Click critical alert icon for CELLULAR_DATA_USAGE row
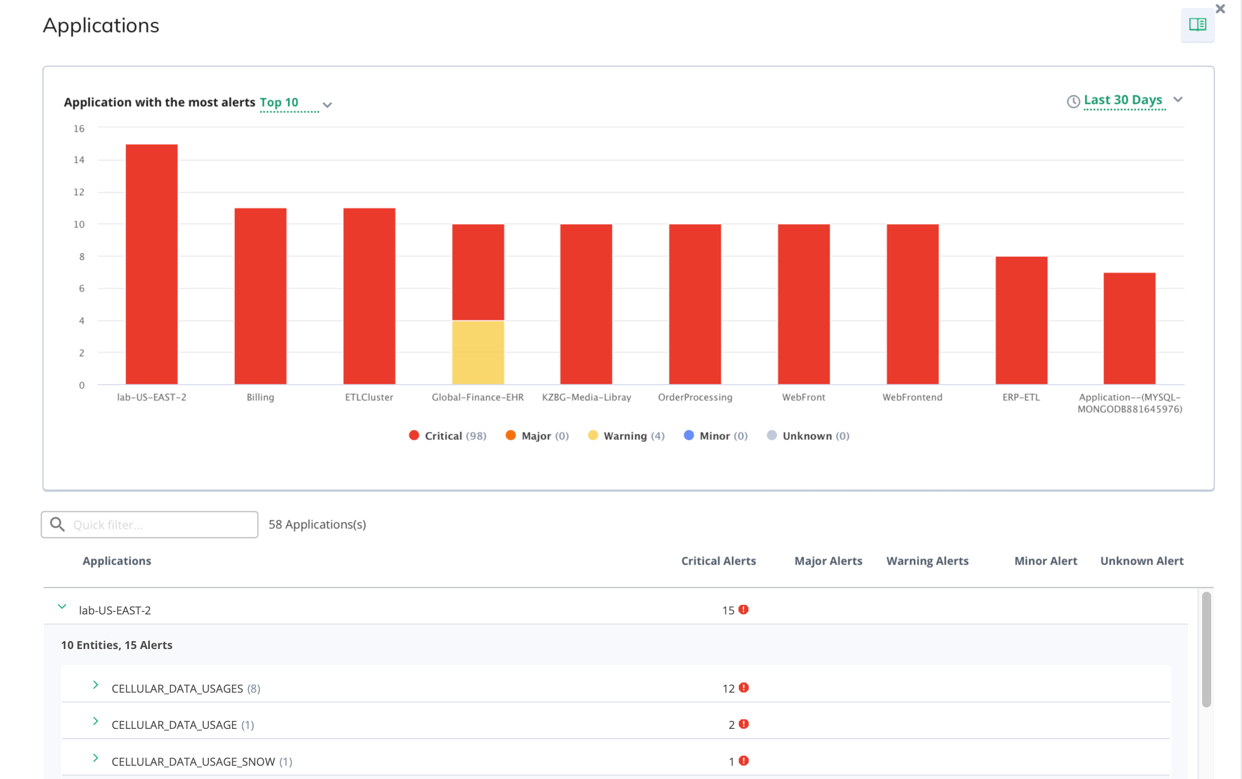Viewport: 1242px width, 779px height. click(x=744, y=724)
